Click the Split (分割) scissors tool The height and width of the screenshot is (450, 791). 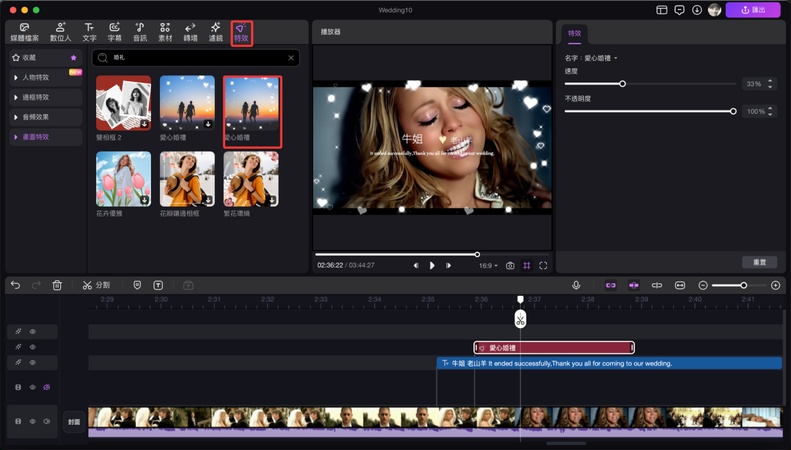[97, 285]
